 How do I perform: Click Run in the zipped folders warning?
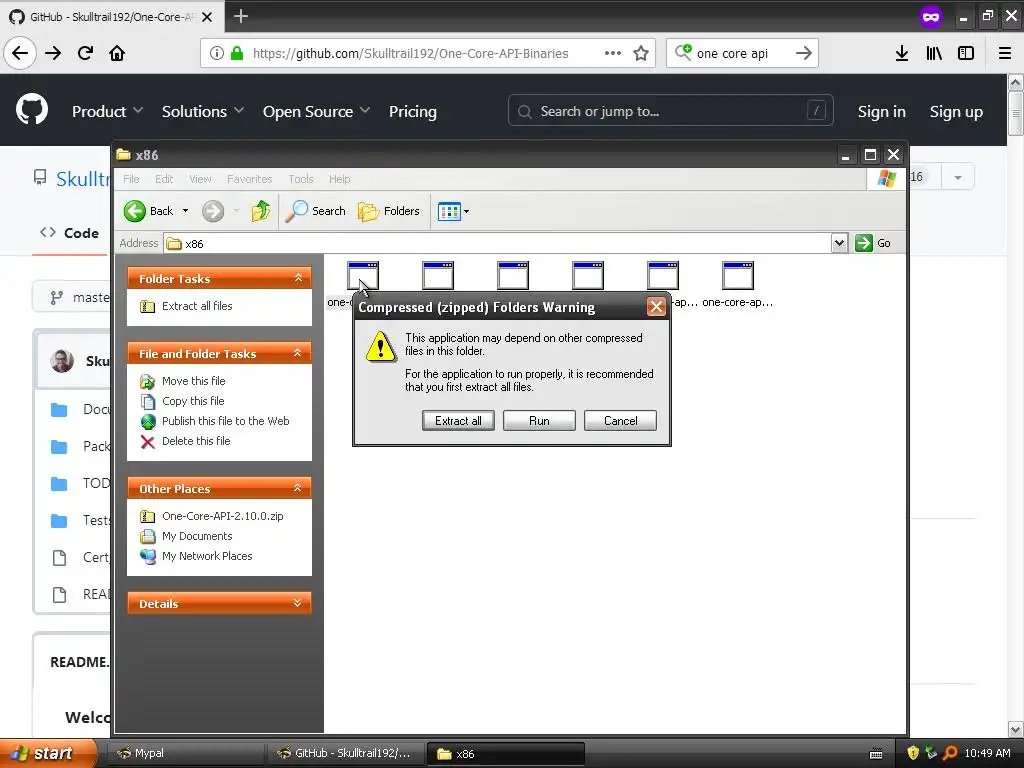[x=539, y=421]
